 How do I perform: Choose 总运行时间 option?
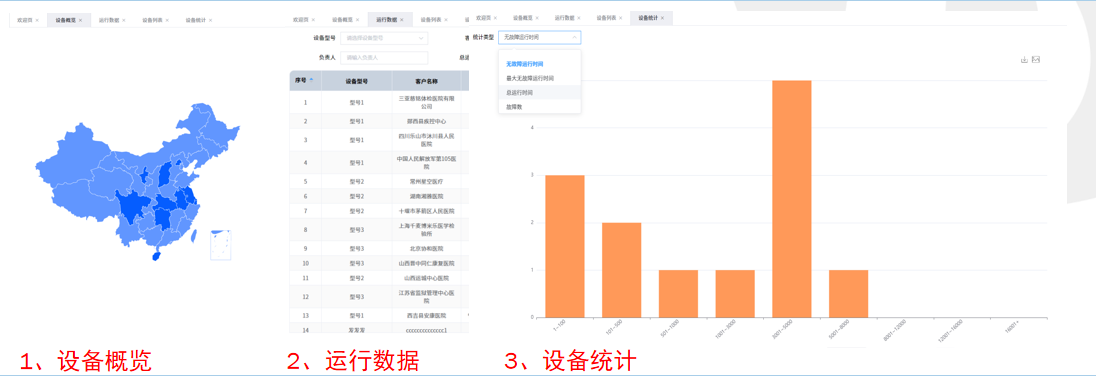point(540,92)
